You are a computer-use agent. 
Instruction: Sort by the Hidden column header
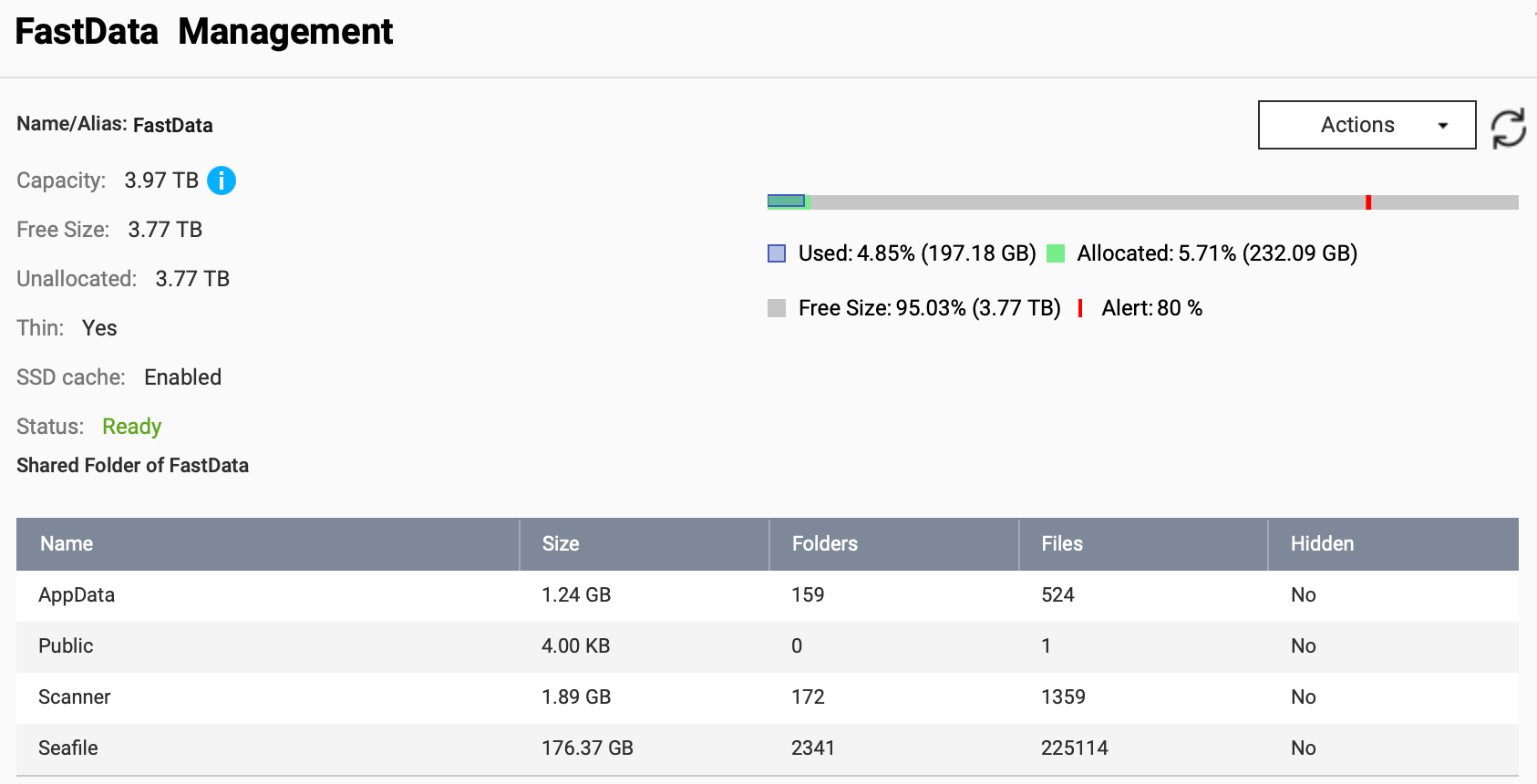(x=1394, y=544)
